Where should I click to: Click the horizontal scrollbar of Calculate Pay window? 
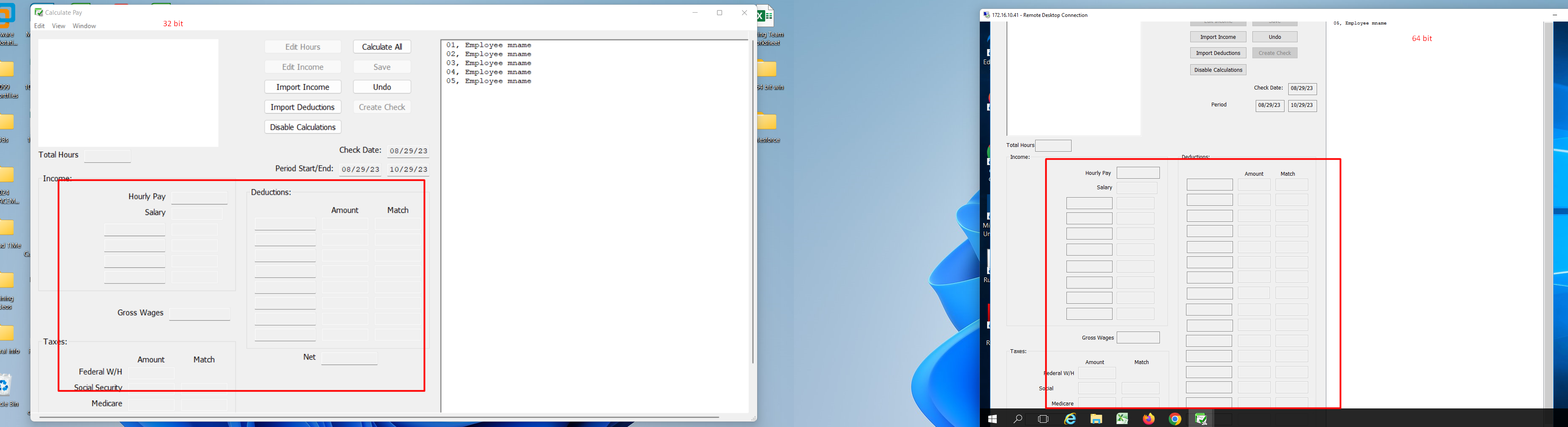pyautogui.click(x=379, y=417)
